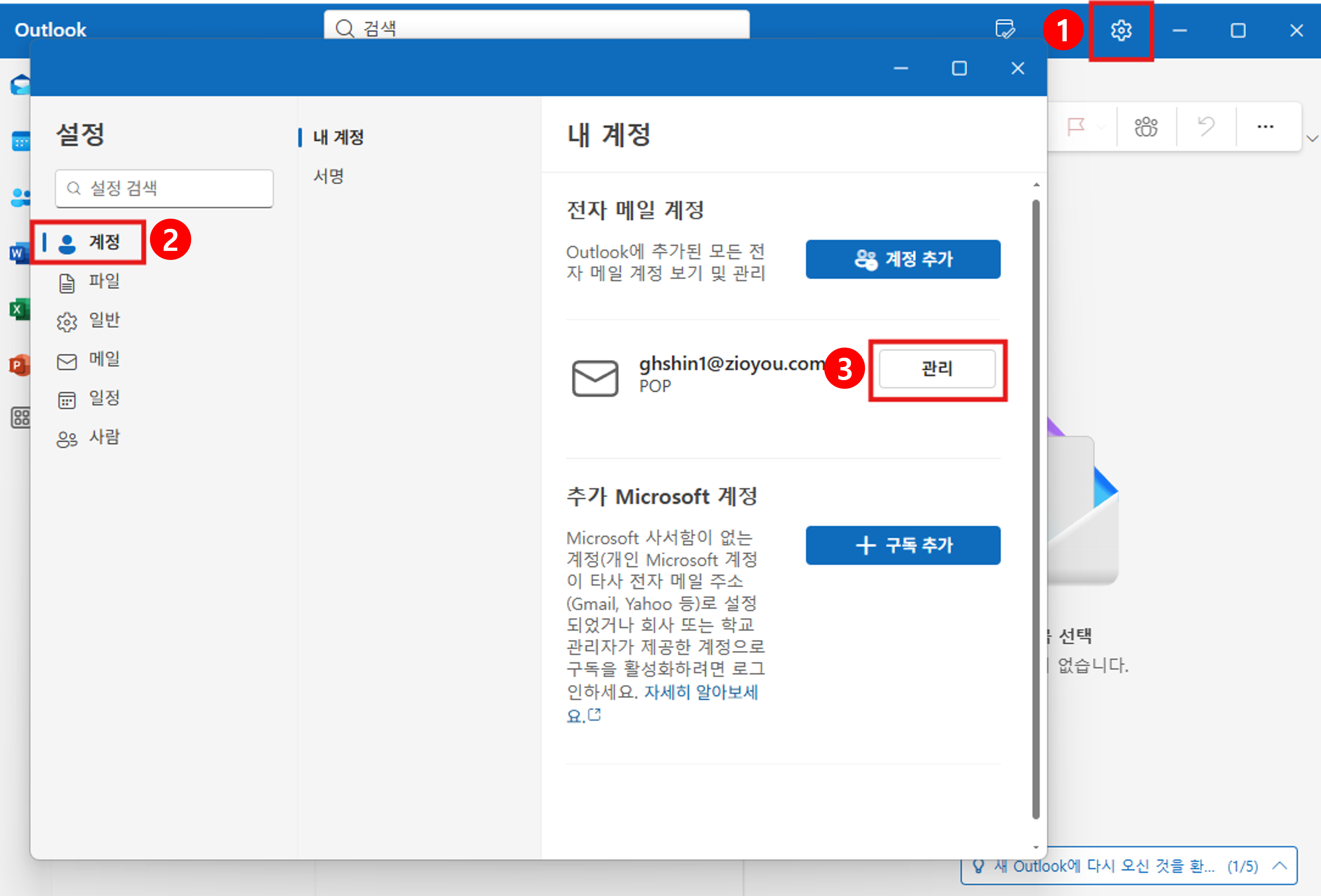Click the ghshin1@zioyou.com address text
The image size is (1321, 896).
732,363
